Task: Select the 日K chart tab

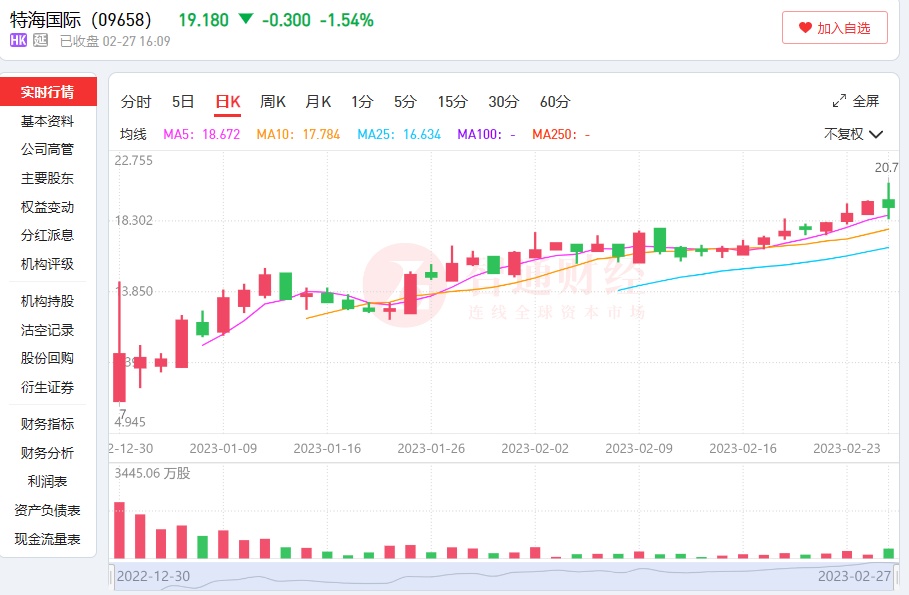Action: (227, 101)
